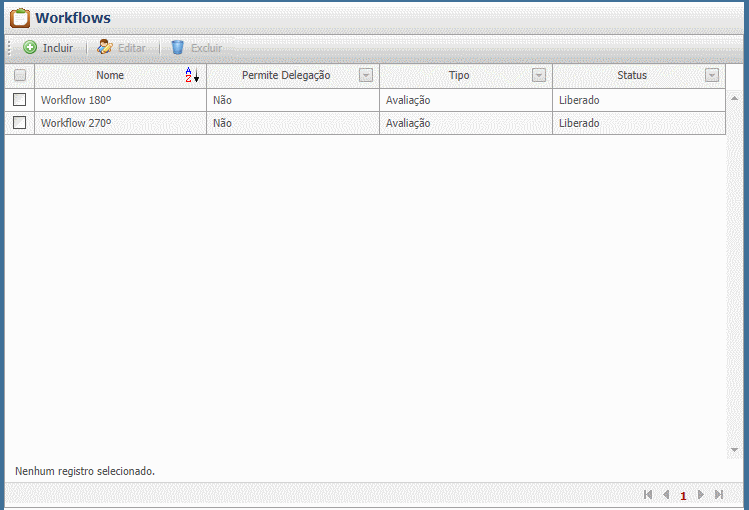Screen dimensions: 749x510
Task: Go to next page arrow
Action: click(x=701, y=495)
